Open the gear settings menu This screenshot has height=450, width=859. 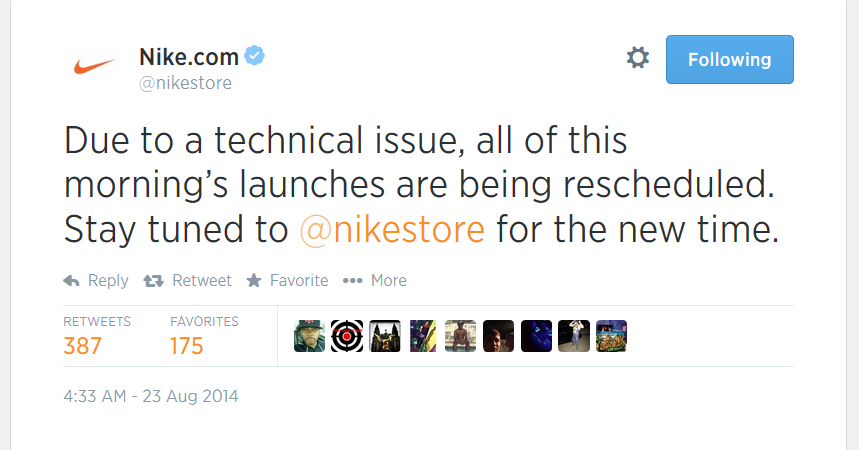click(x=637, y=59)
